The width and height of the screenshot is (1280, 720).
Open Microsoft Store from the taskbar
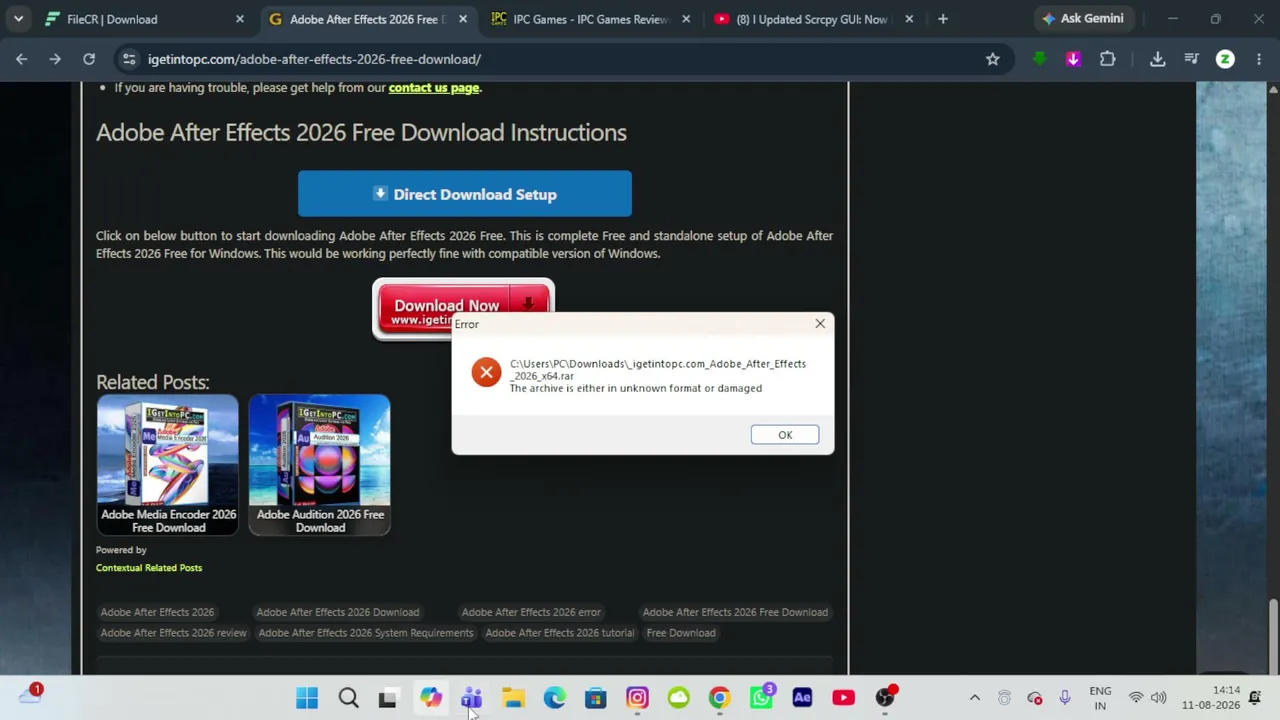point(595,698)
